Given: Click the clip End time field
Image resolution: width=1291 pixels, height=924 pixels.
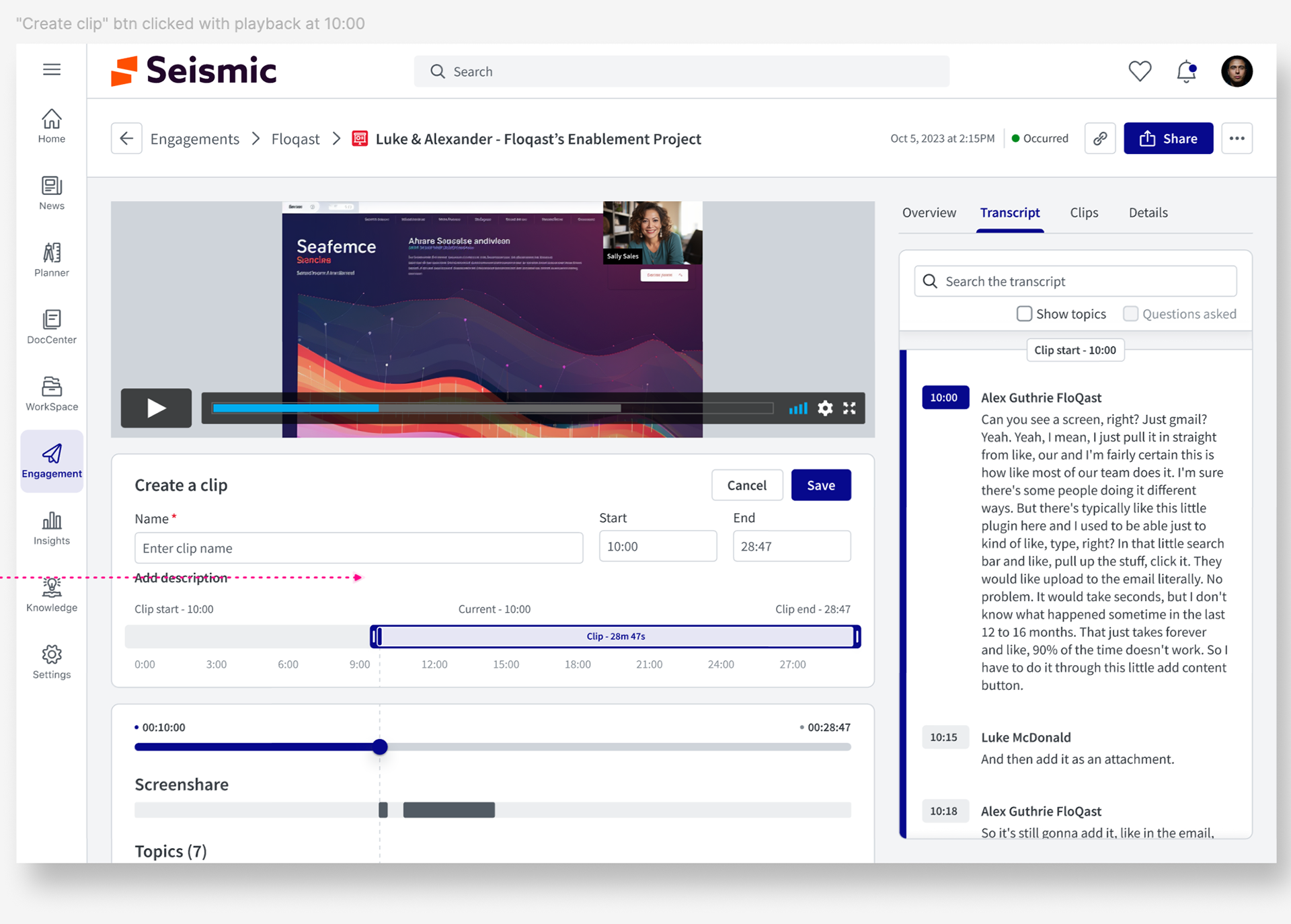Looking at the screenshot, I should coord(791,547).
